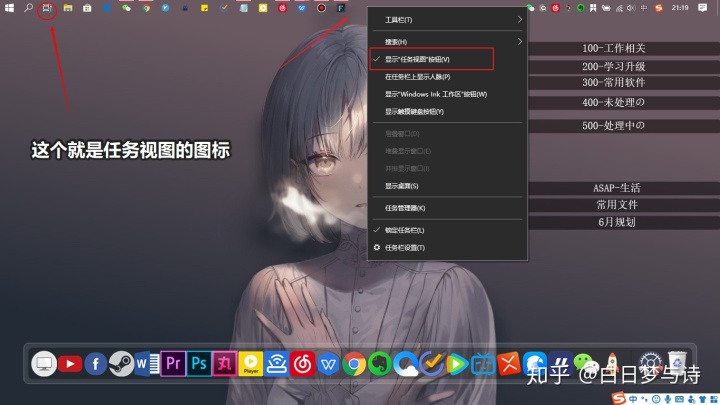The width and height of the screenshot is (720, 405).
Task: Expand 工具栏 submenu arrow
Action: [x=520, y=20]
